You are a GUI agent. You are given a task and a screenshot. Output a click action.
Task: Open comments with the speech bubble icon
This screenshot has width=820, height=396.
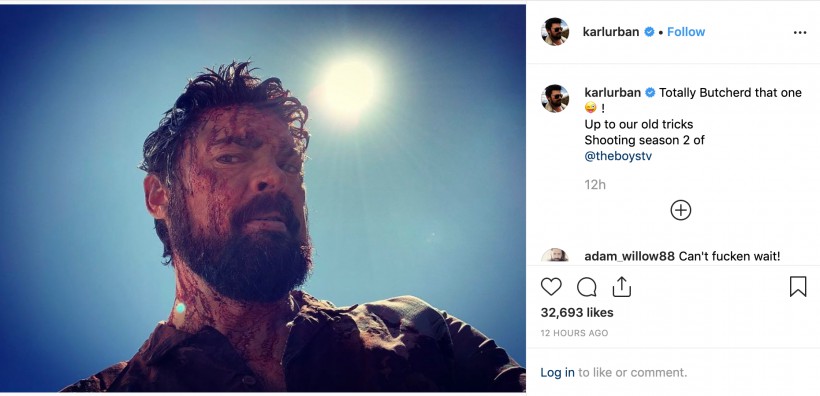coord(587,287)
